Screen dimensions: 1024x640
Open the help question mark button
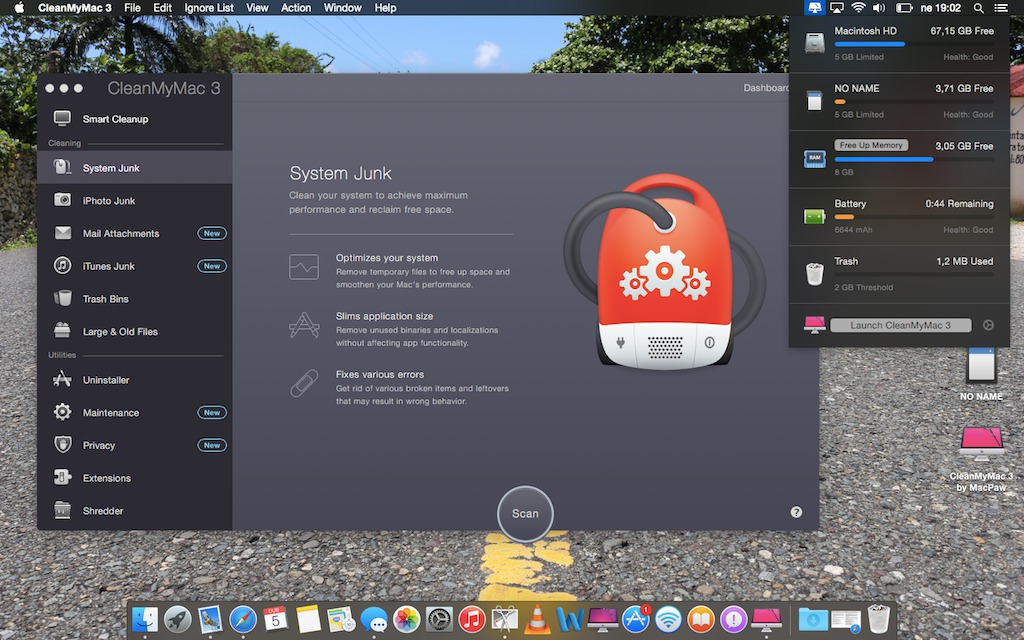tap(796, 512)
